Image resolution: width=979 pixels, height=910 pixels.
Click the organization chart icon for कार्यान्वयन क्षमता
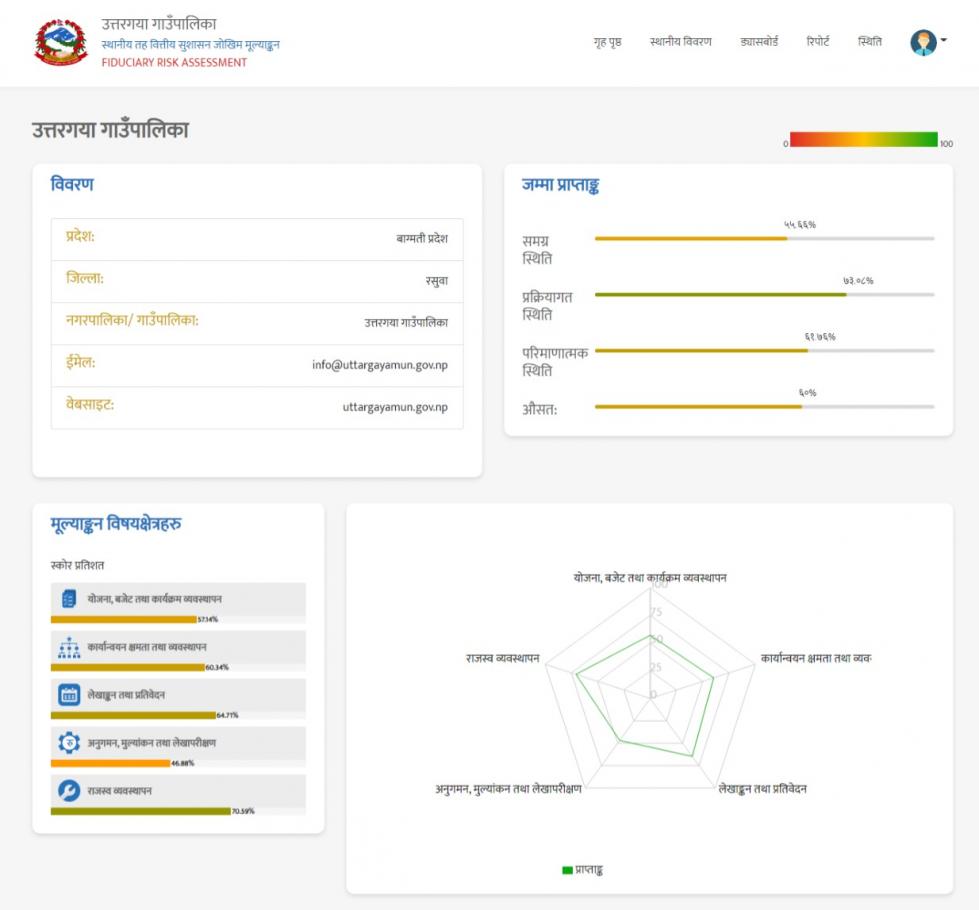(x=69, y=647)
